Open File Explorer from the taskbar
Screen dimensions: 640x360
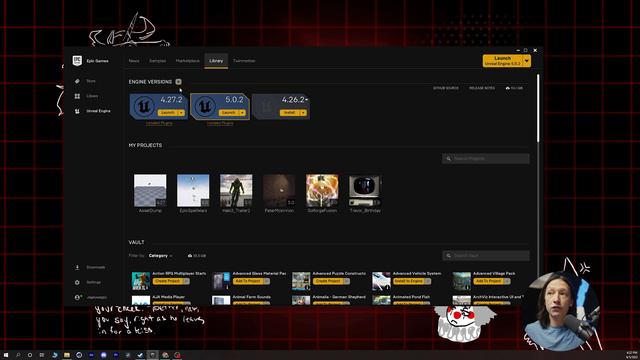(x=67, y=355)
